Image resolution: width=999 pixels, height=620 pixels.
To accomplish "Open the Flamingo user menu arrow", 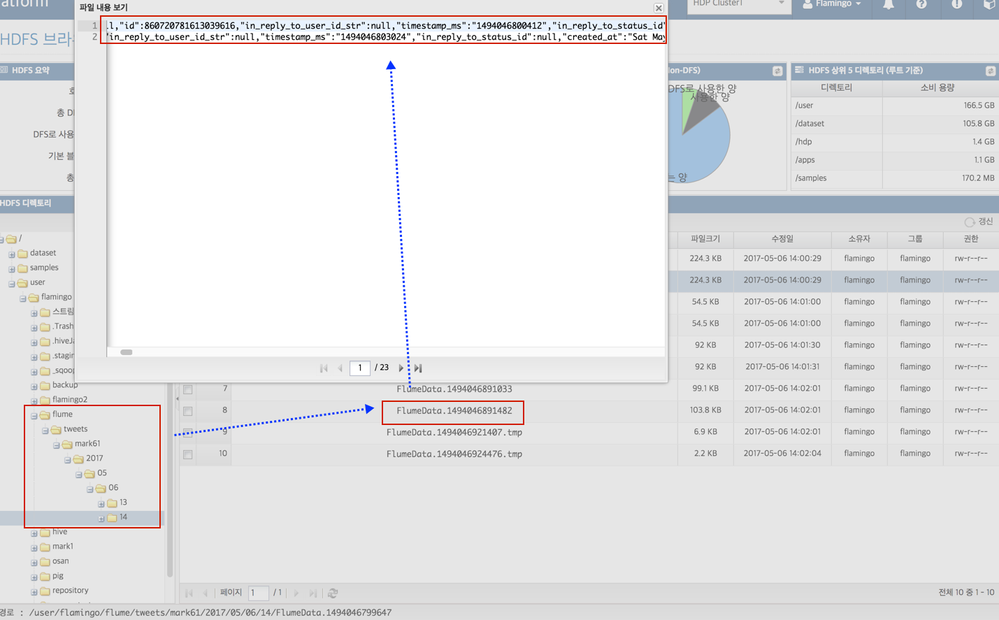I will coord(858,4).
